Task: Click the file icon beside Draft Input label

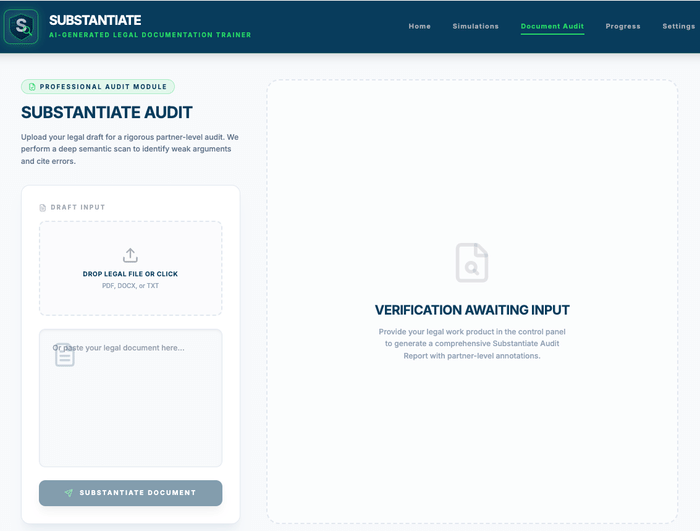Action: tap(42, 208)
